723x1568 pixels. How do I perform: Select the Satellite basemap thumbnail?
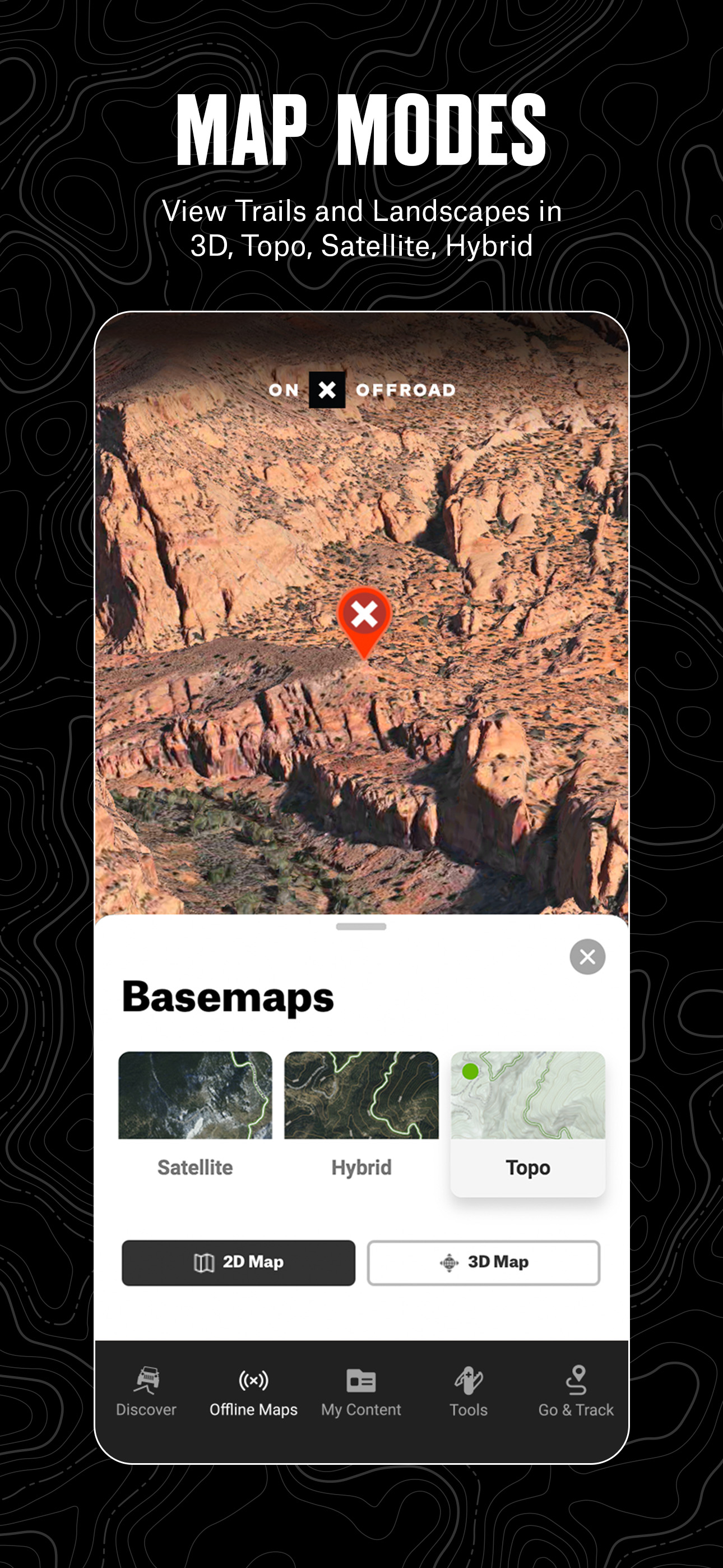coord(196,1095)
